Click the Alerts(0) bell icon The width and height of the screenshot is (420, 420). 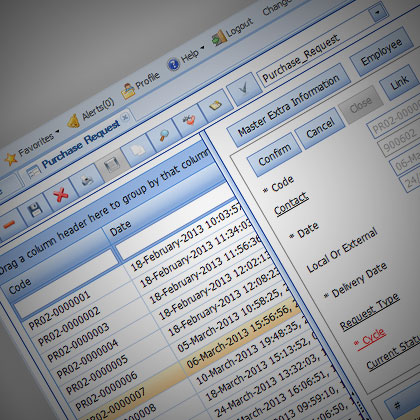74,121
